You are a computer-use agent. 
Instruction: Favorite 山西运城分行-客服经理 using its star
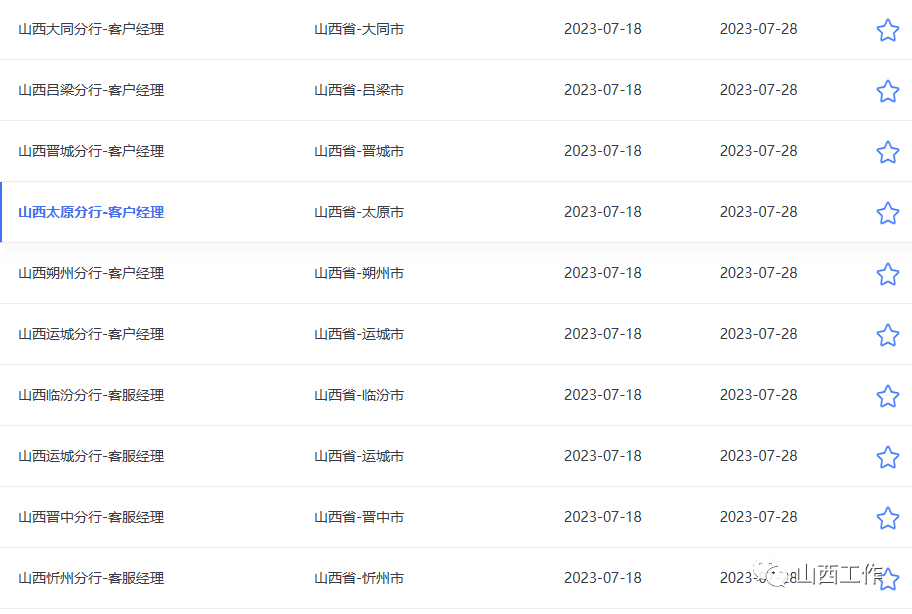coord(888,458)
